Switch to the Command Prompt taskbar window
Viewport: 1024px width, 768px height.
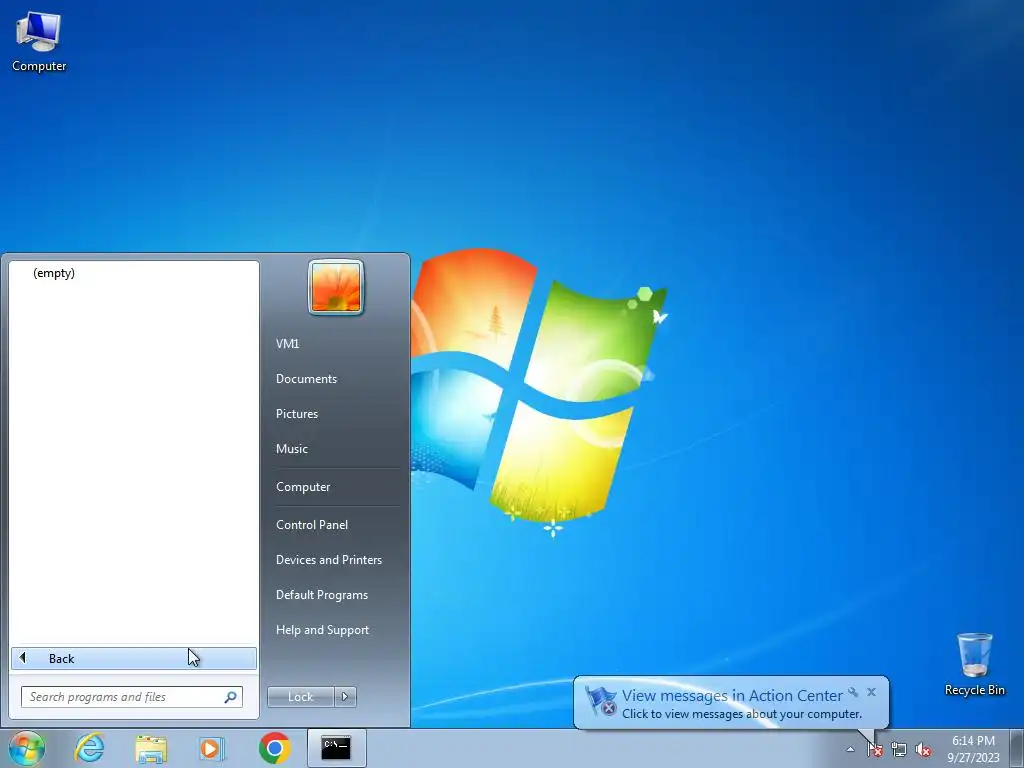(336, 748)
